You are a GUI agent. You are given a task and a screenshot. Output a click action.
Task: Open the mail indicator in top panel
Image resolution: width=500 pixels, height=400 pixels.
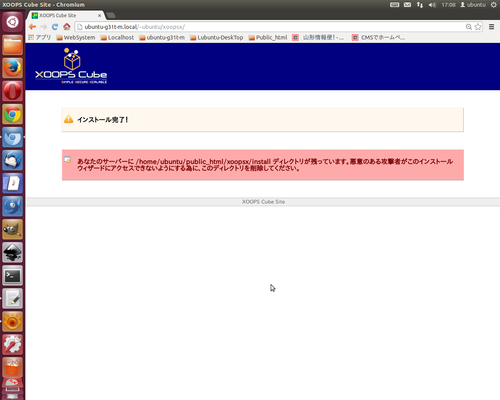(407, 5)
